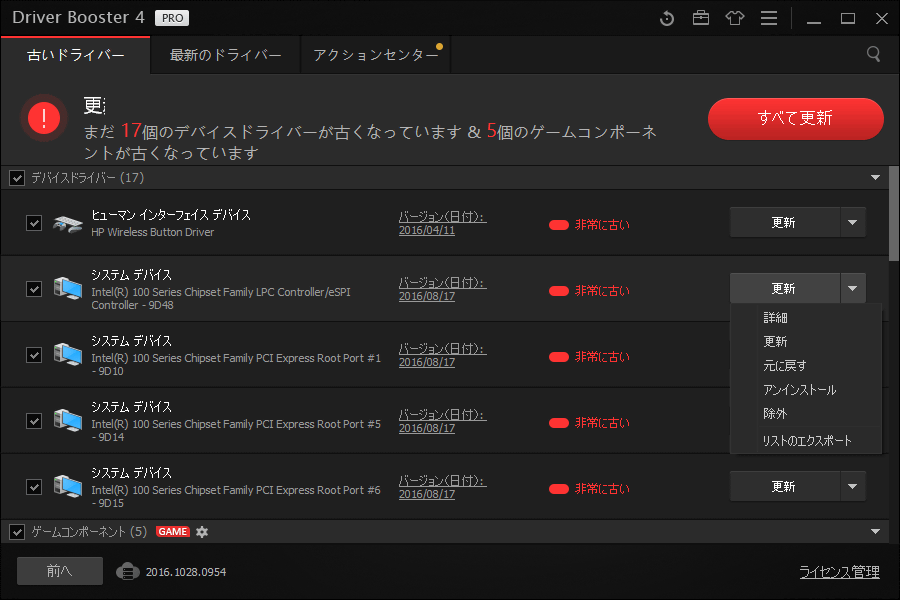Image resolution: width=900 pixels, height=600 pixels.
Task: Click the 非常に古い status on Root Port #5 row
Action: [589, 423]
